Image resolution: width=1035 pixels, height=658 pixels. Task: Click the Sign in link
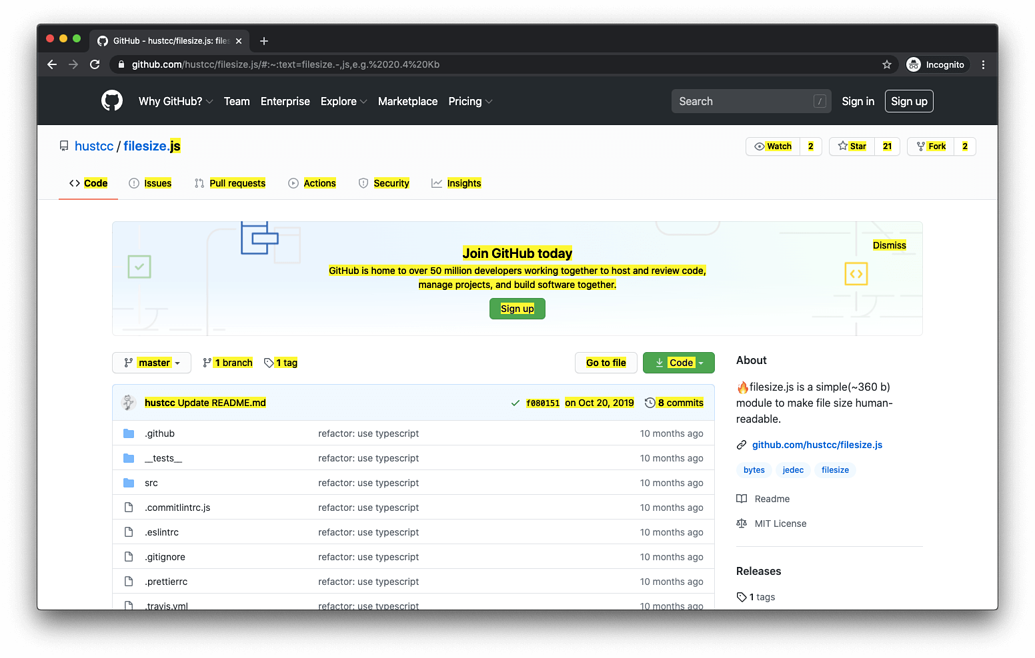857,102
